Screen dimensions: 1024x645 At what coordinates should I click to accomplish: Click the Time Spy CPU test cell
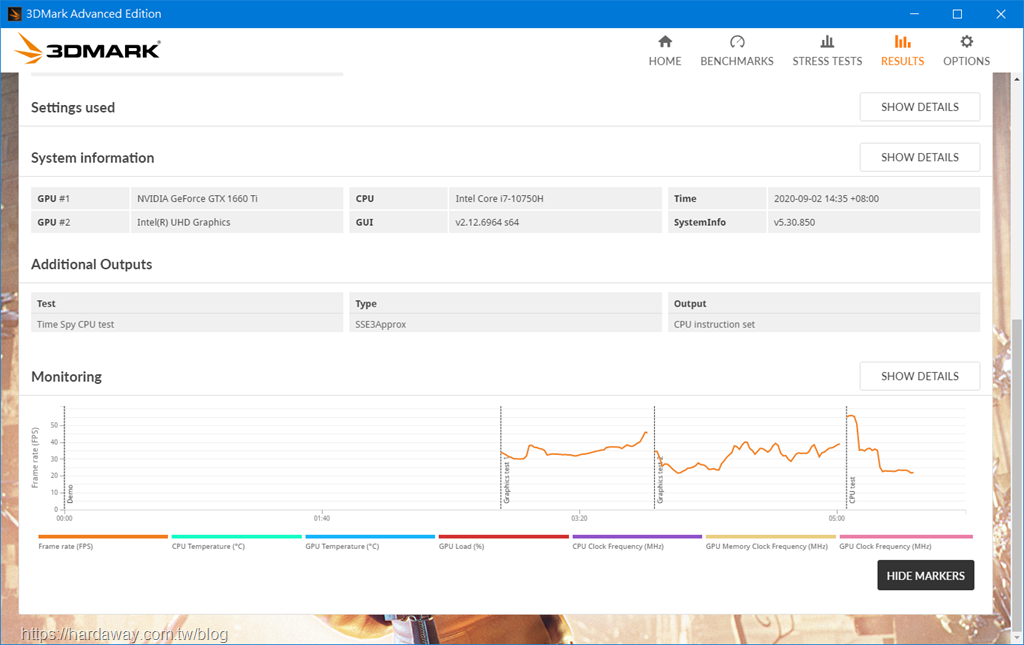[187, 324]
